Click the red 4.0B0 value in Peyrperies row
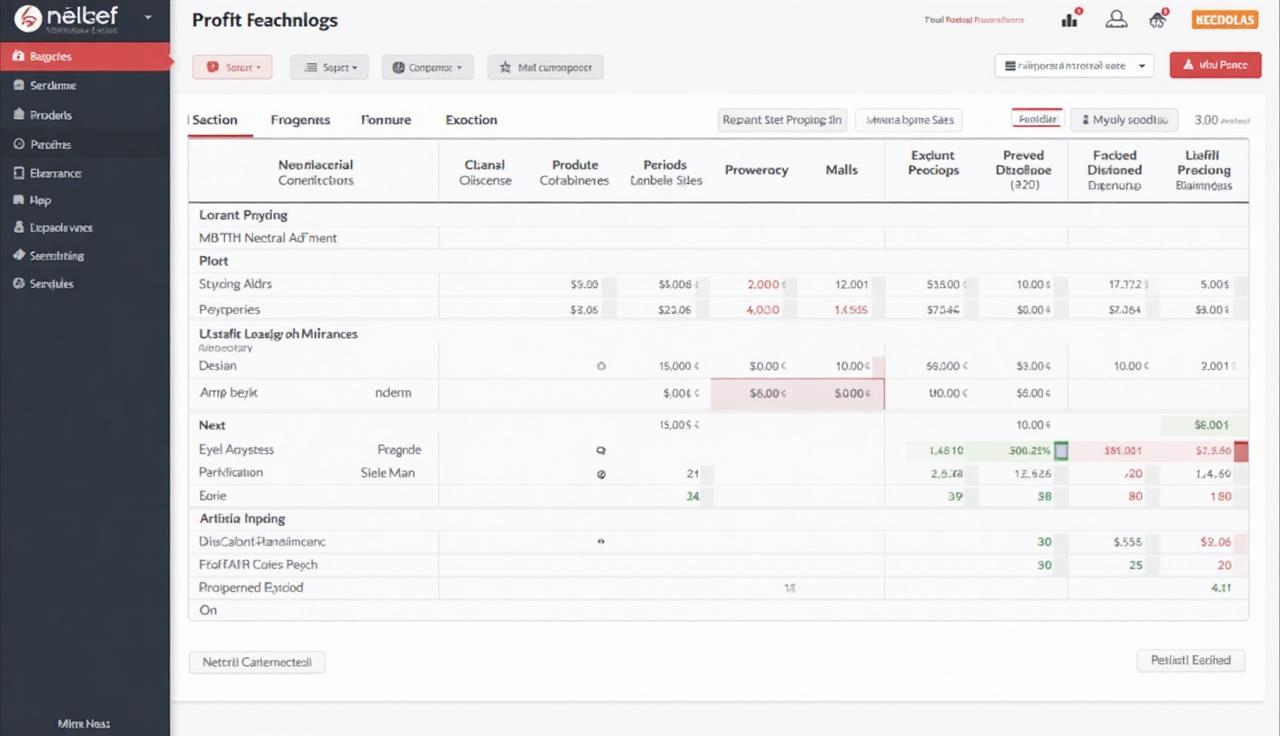1280x736 pixels. [x=763, y=310]
